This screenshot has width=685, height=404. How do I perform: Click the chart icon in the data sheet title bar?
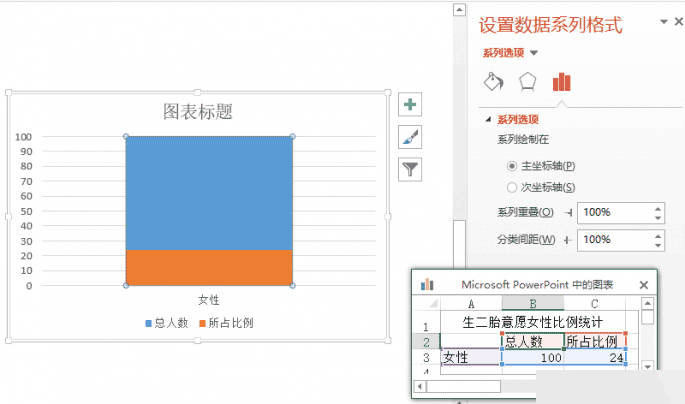tap(427, 285)
